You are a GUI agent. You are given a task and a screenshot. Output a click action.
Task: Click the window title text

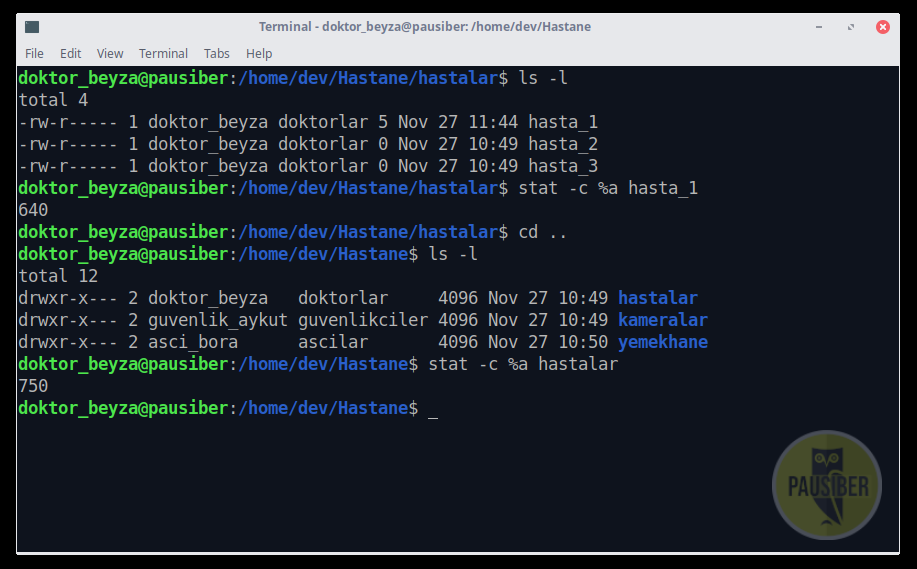425,26
